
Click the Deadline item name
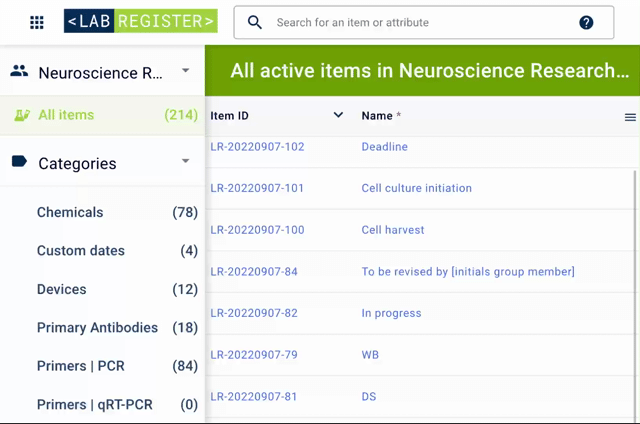[384, 147]
